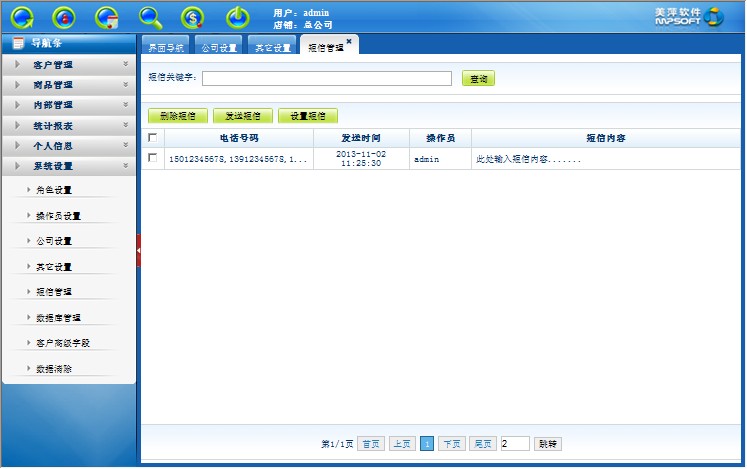
Task: Expand the 商品管理 navigation section
Action: tap(68, 85)
